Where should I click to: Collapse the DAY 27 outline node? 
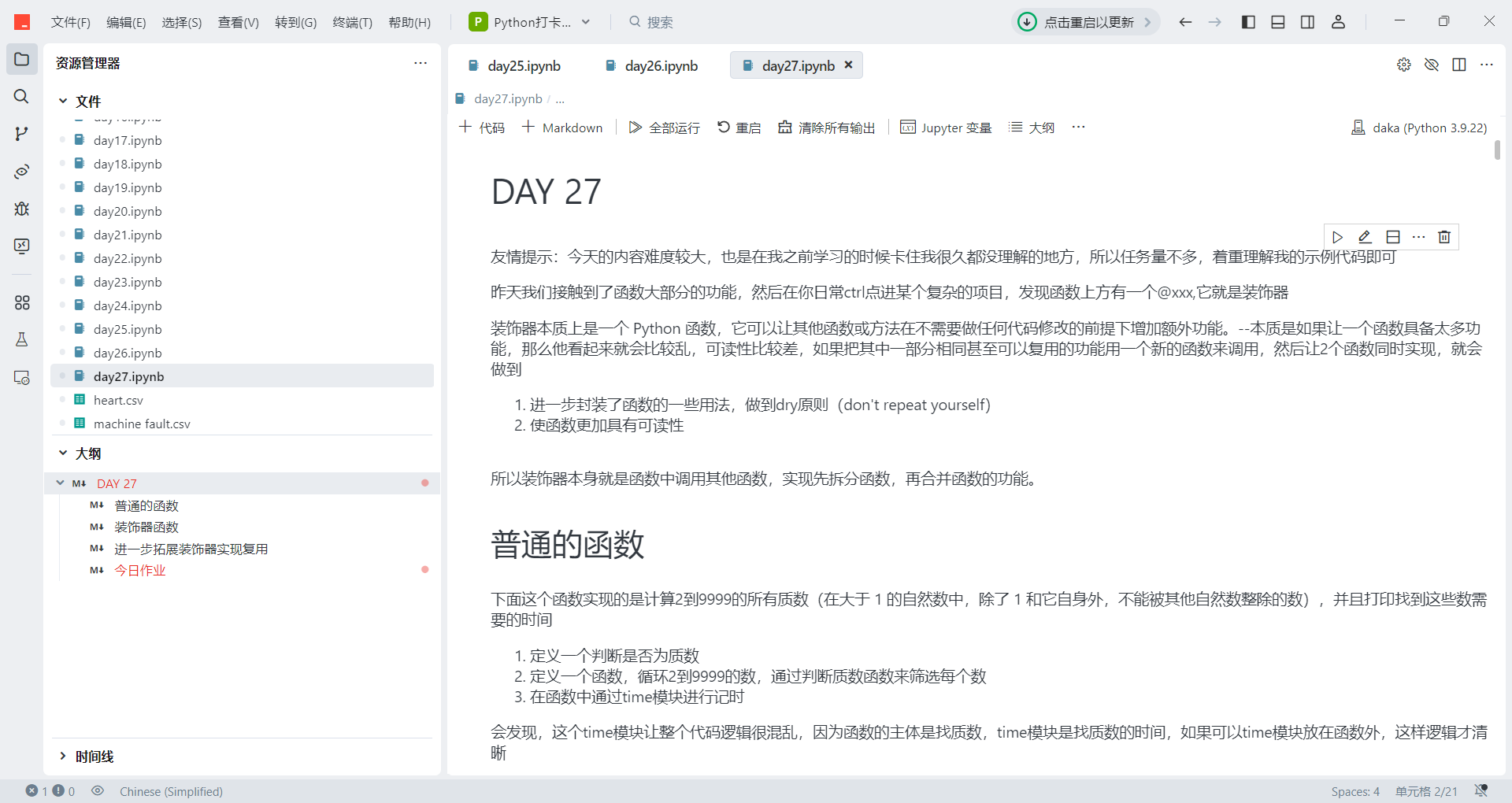pos(61,483)
